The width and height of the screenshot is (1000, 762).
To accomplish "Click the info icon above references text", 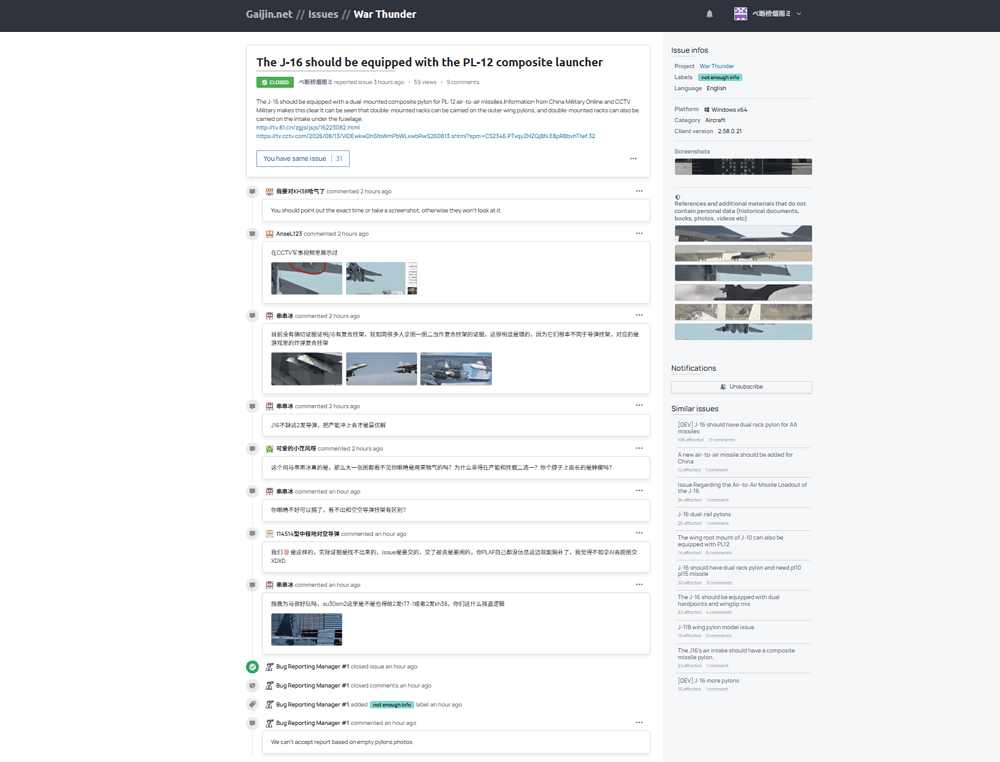I will pyautogui.click(x=677, y=197).
